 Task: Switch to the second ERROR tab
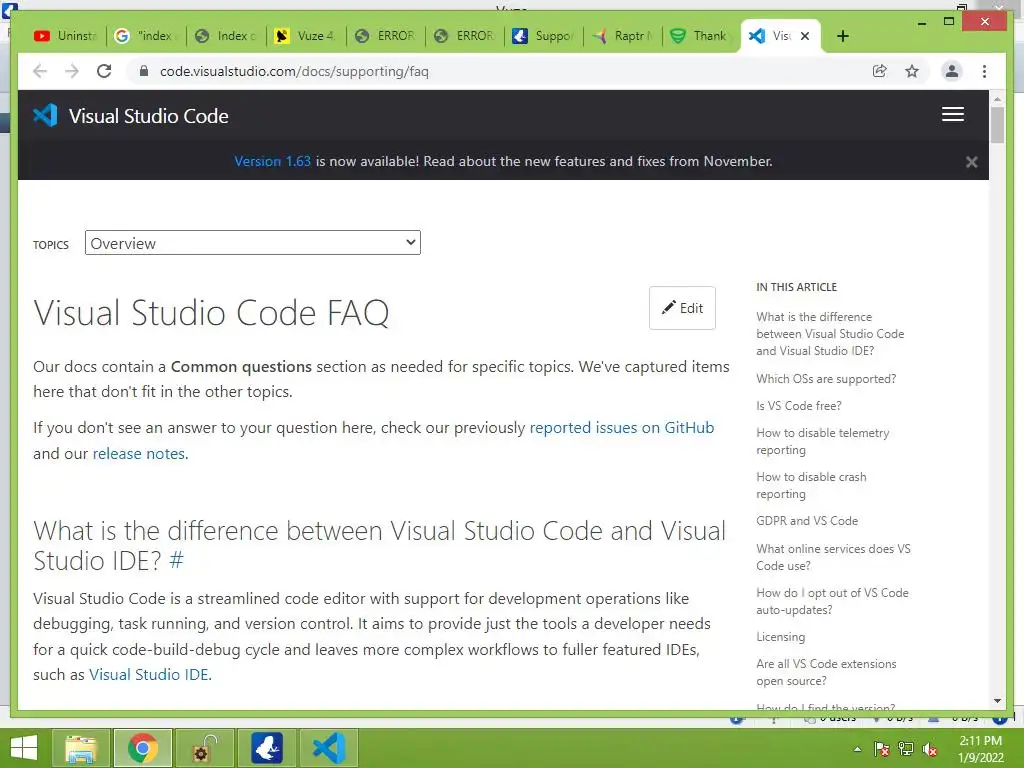coord(464,36)
